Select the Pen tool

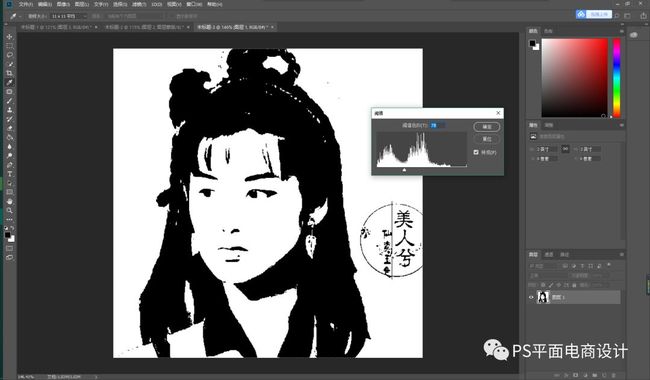pyautogui.click(x=9, y=165)
